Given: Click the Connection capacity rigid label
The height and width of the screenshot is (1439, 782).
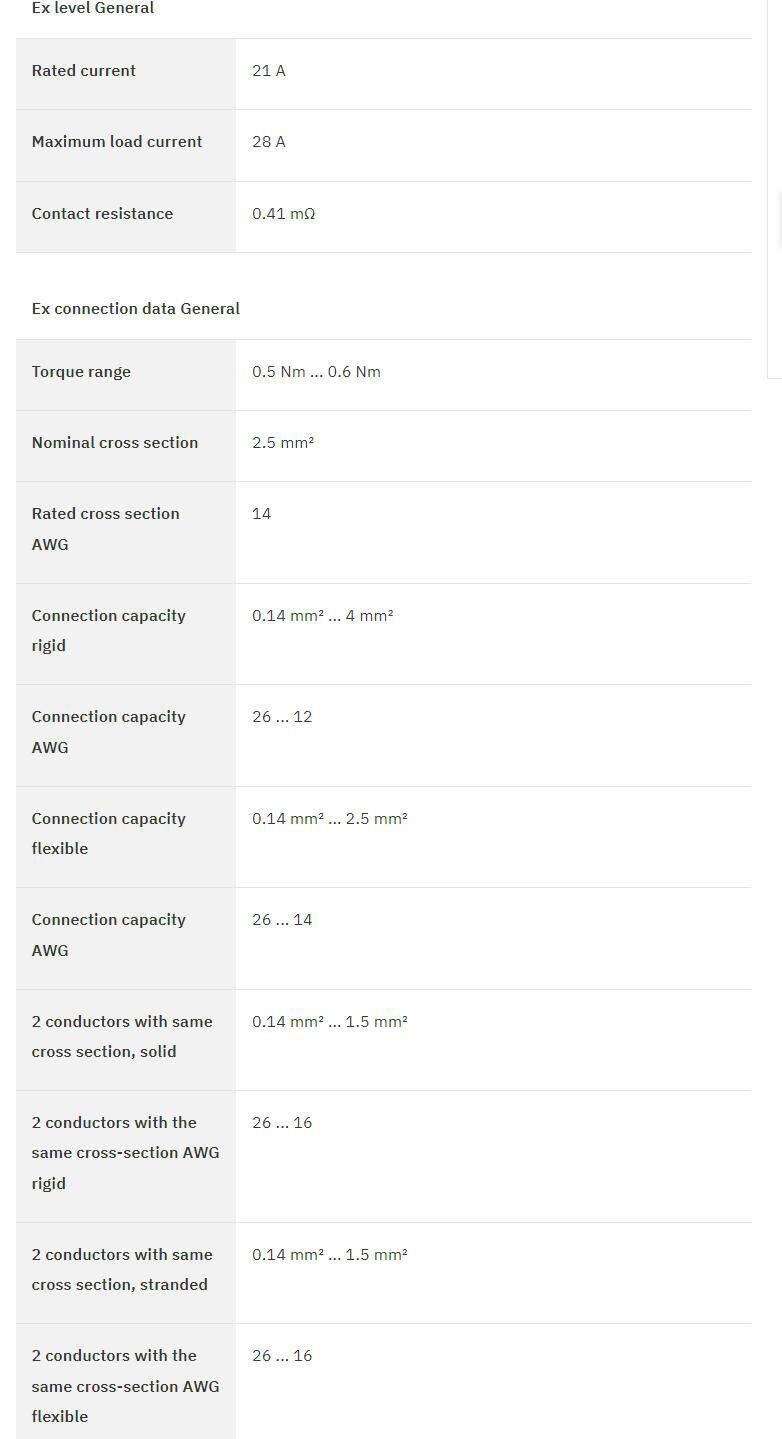Looking at the screenshot, I should coord(108,631).
